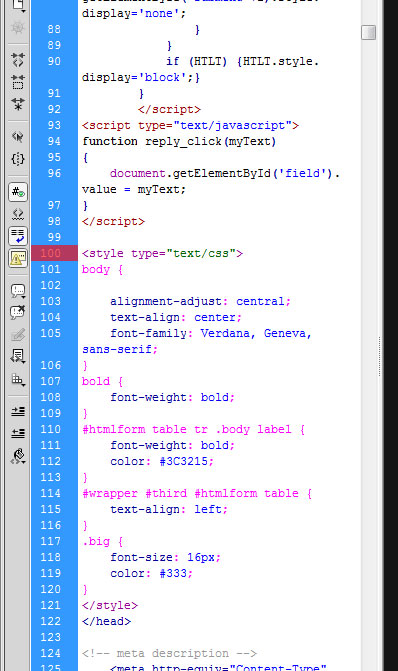
Task: Click the Expand All code icon
Action: (18, 104)
